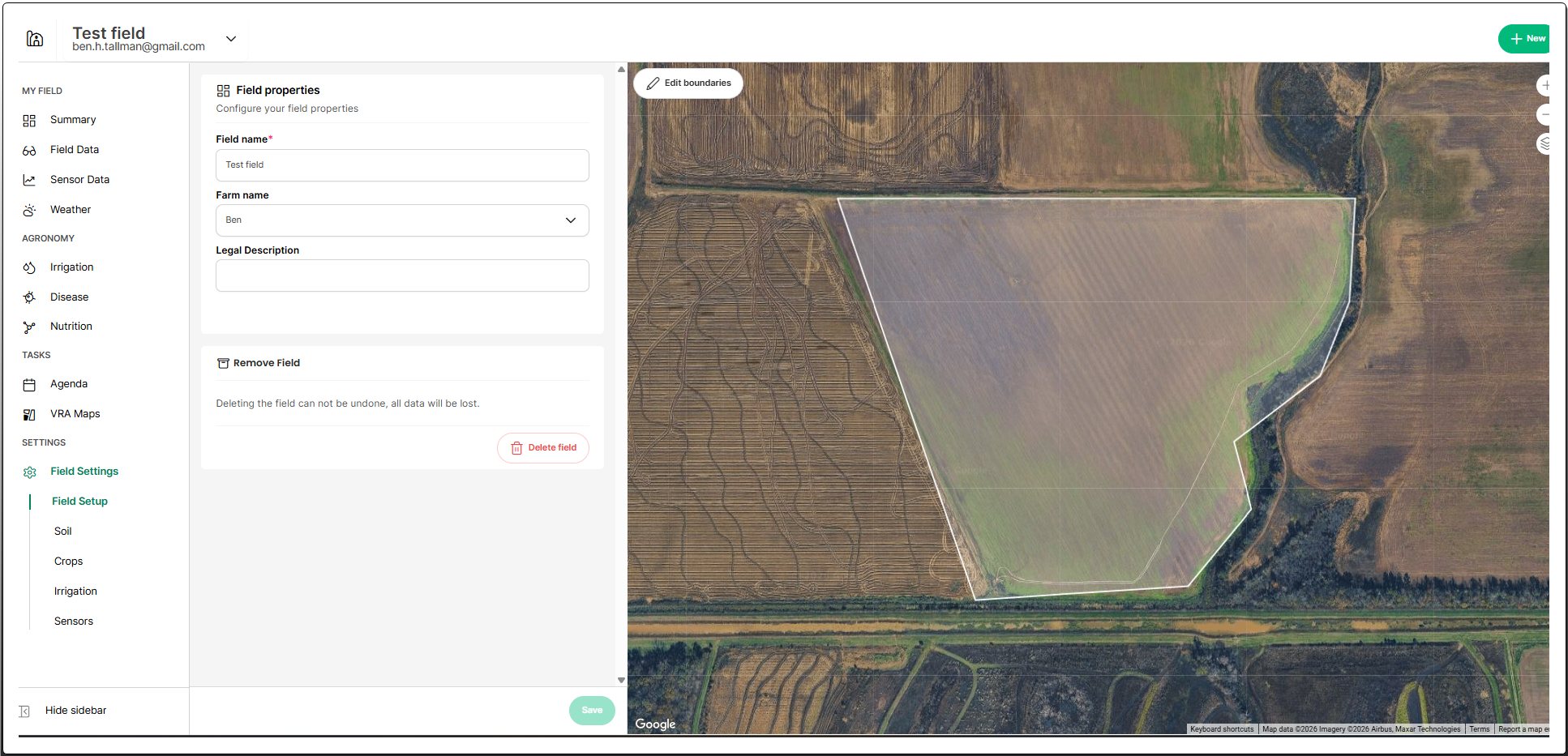Click the Weather sun-cloud icon
The width and height of the screenshot is (1568, 756).
(x=29, y=211)
